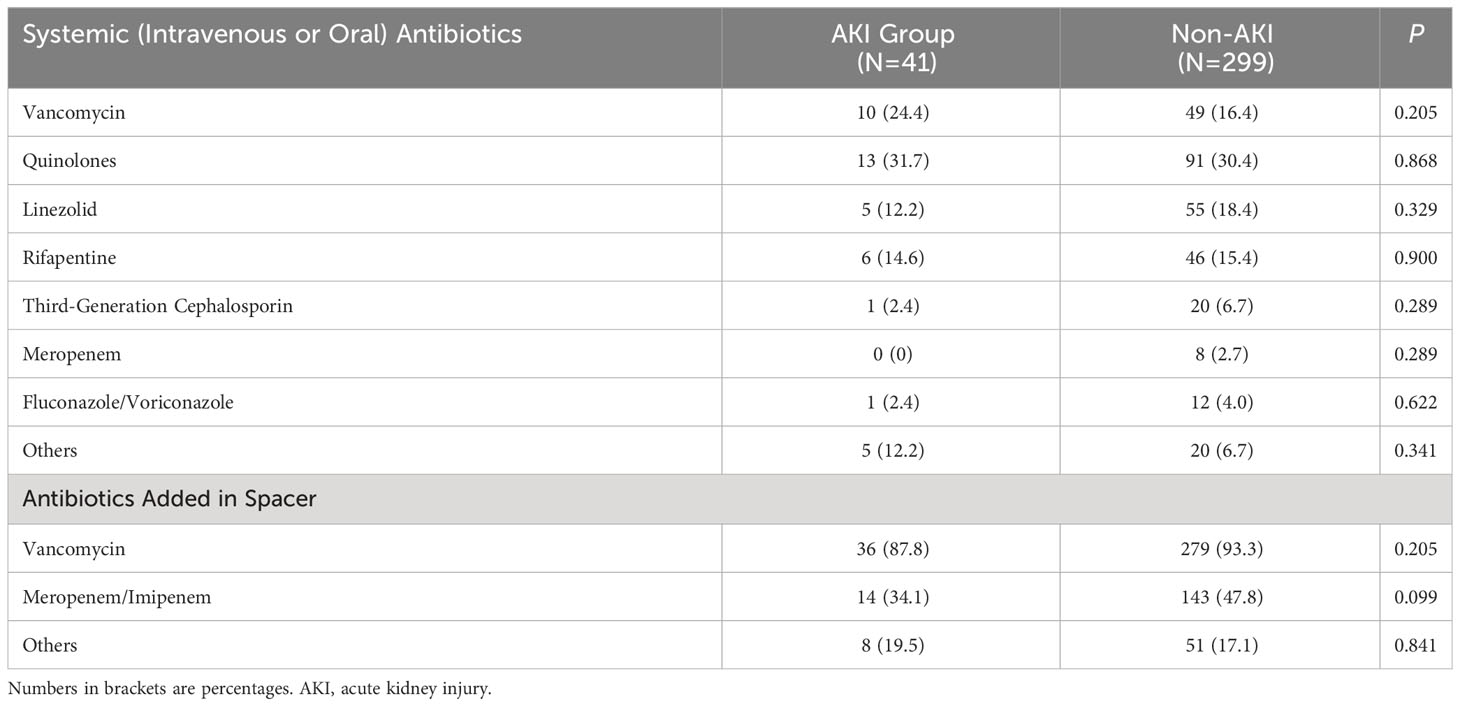The image size is (1460, 706).
Task: Click the 0 (0) Meropenem AKI cell
Action: click(x=890, y=354)
